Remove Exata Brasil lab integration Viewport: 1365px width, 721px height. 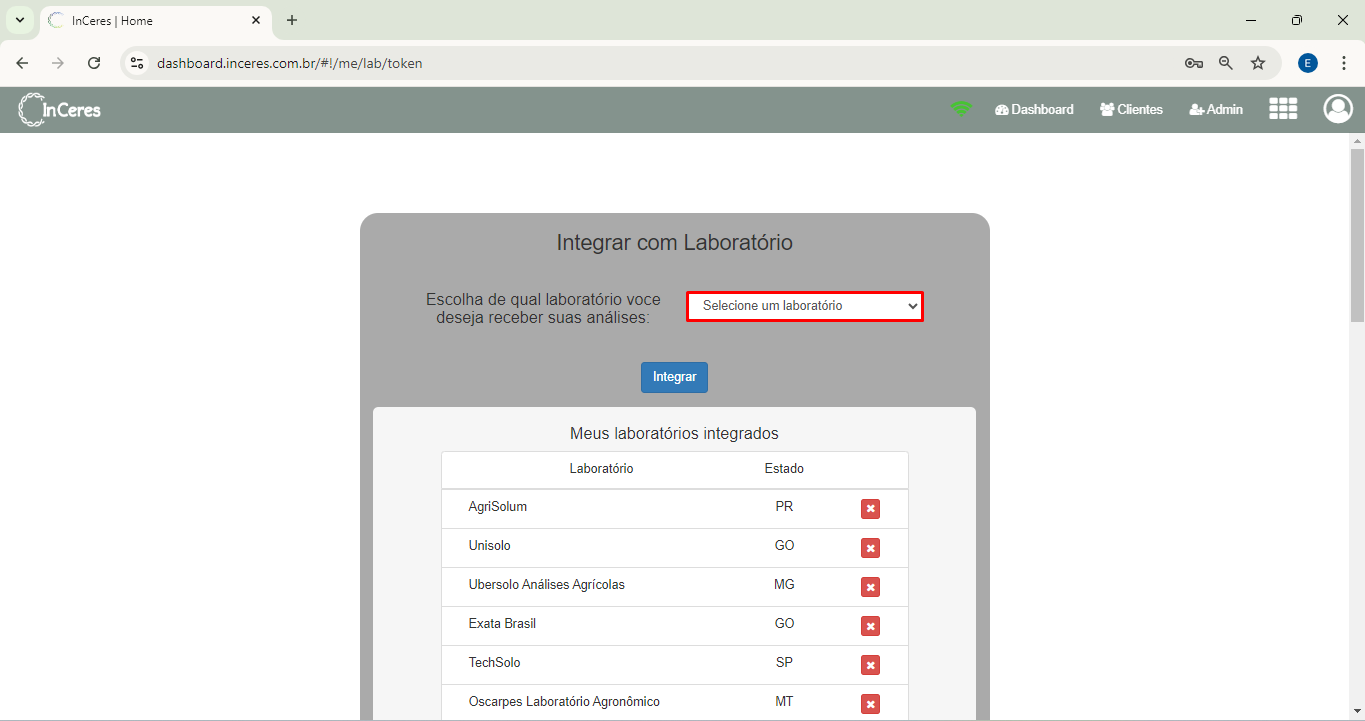tap(870, 626)
